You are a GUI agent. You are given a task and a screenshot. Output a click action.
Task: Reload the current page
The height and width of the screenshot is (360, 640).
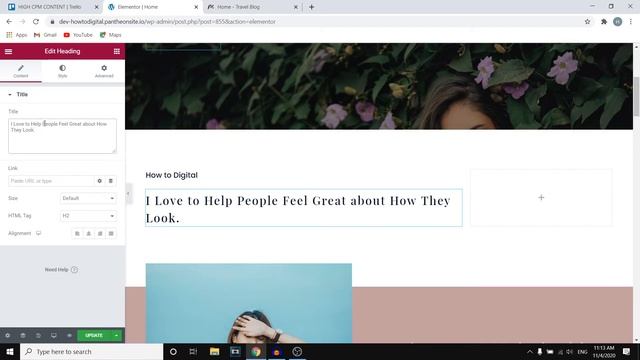click(x=36, y=22)
